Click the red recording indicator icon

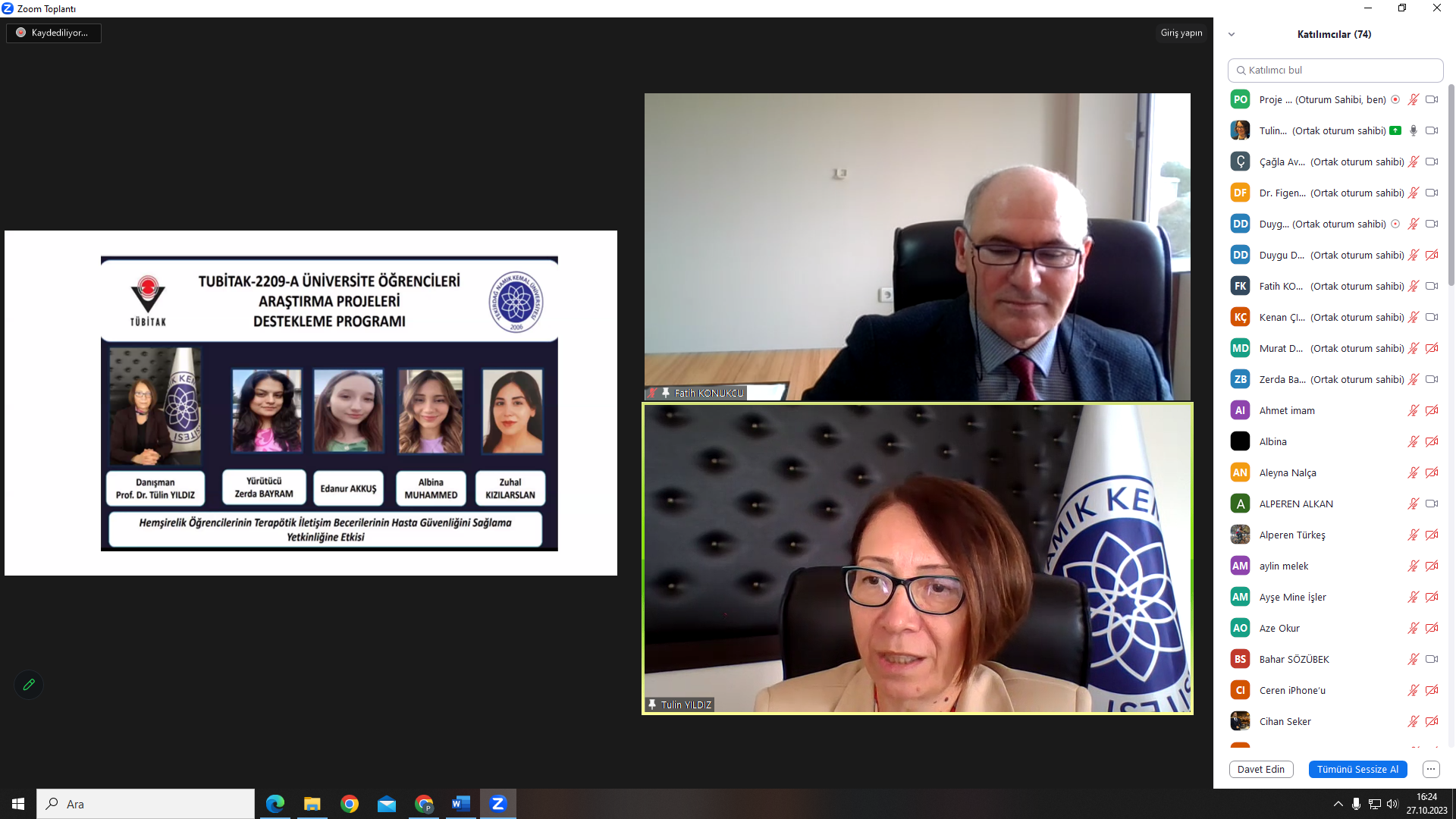point(21,33)
